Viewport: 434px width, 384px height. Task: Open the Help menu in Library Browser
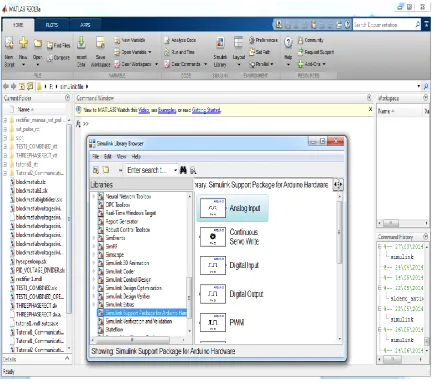click(136, 156)
